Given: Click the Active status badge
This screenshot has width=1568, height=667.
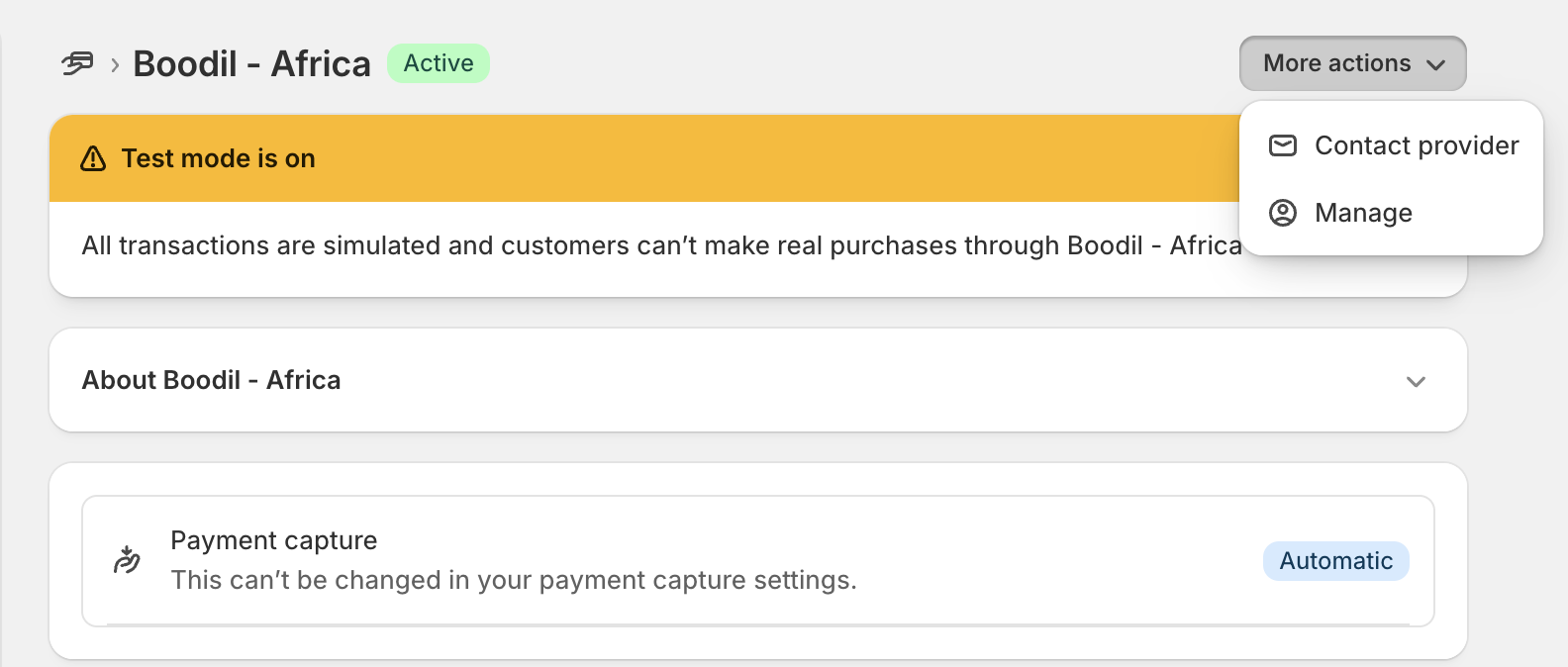Looking at the screenshot, I should pyautogui.click(x=439, y=63).
